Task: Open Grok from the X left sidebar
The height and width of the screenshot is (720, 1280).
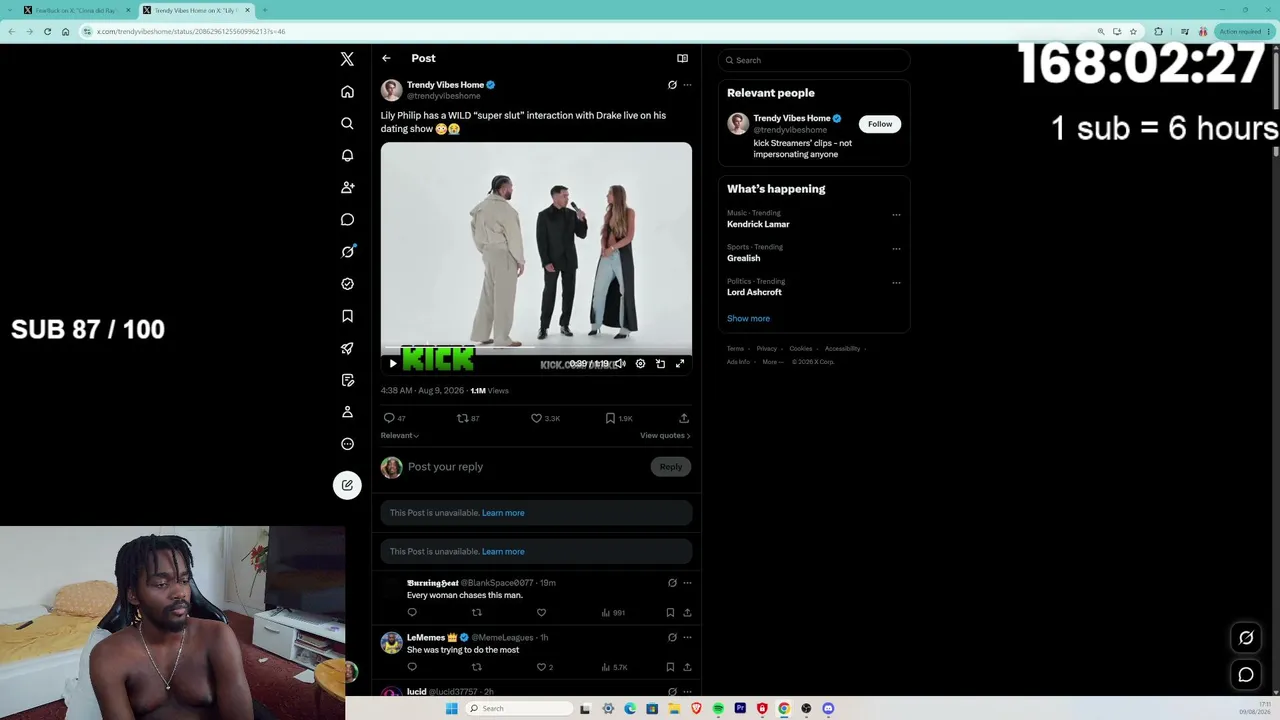Action: (x=347, y=251)
